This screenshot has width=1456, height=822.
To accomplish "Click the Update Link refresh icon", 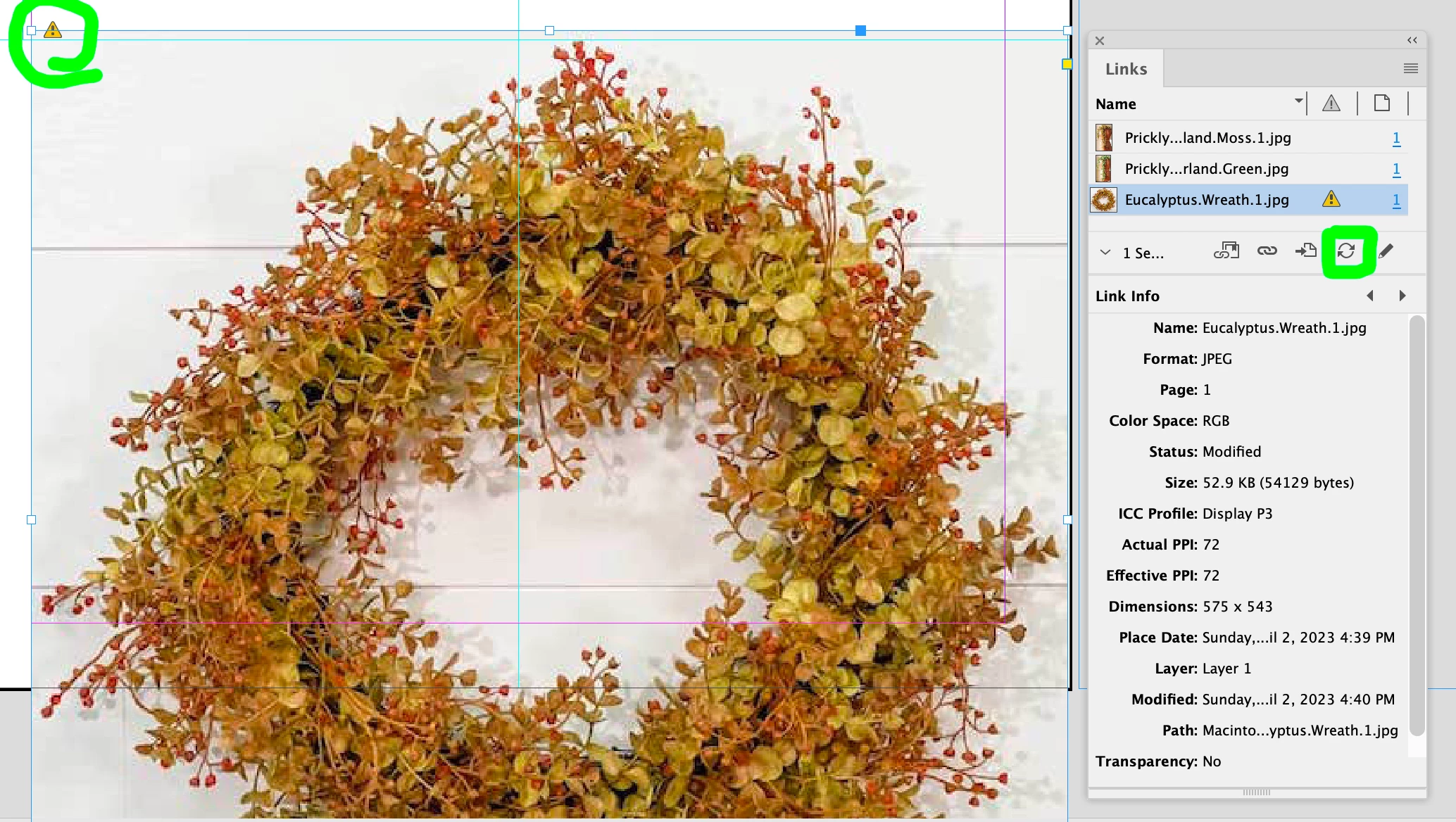I will 1346,251.
